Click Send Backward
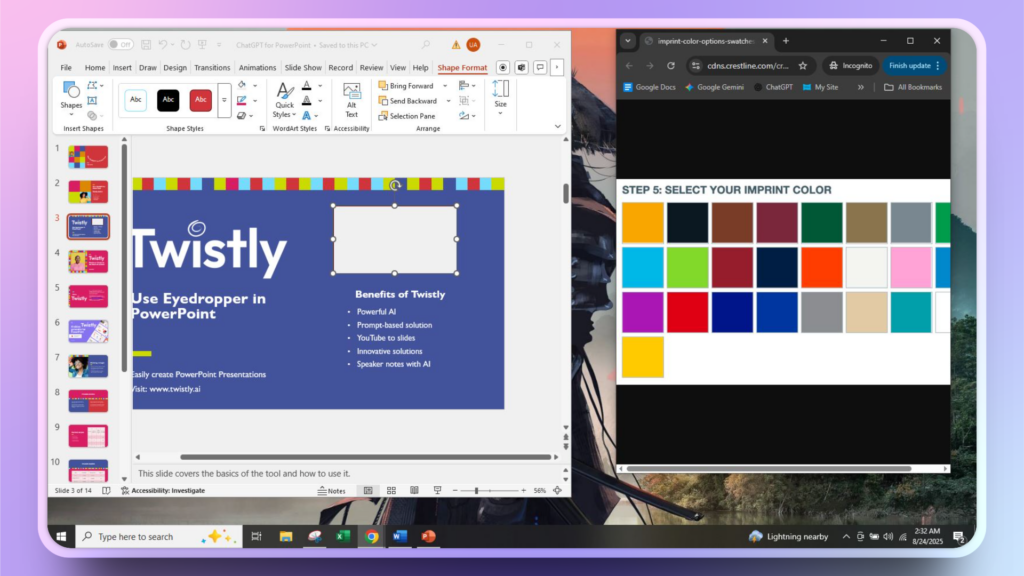The width and height of the screenshot is (1024, 576). click(x=408, y=101)
